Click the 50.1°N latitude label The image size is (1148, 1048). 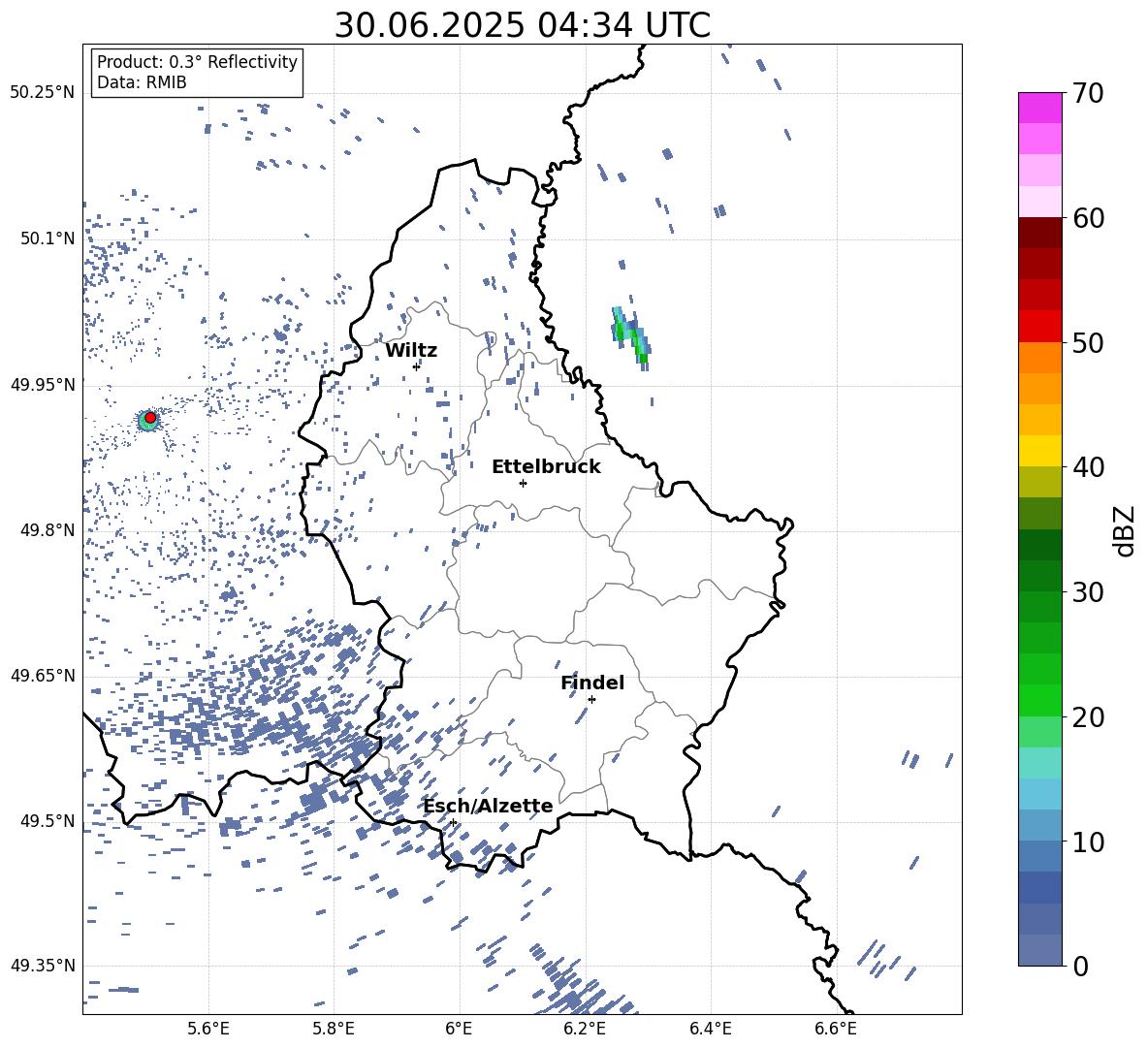(48, 238)
